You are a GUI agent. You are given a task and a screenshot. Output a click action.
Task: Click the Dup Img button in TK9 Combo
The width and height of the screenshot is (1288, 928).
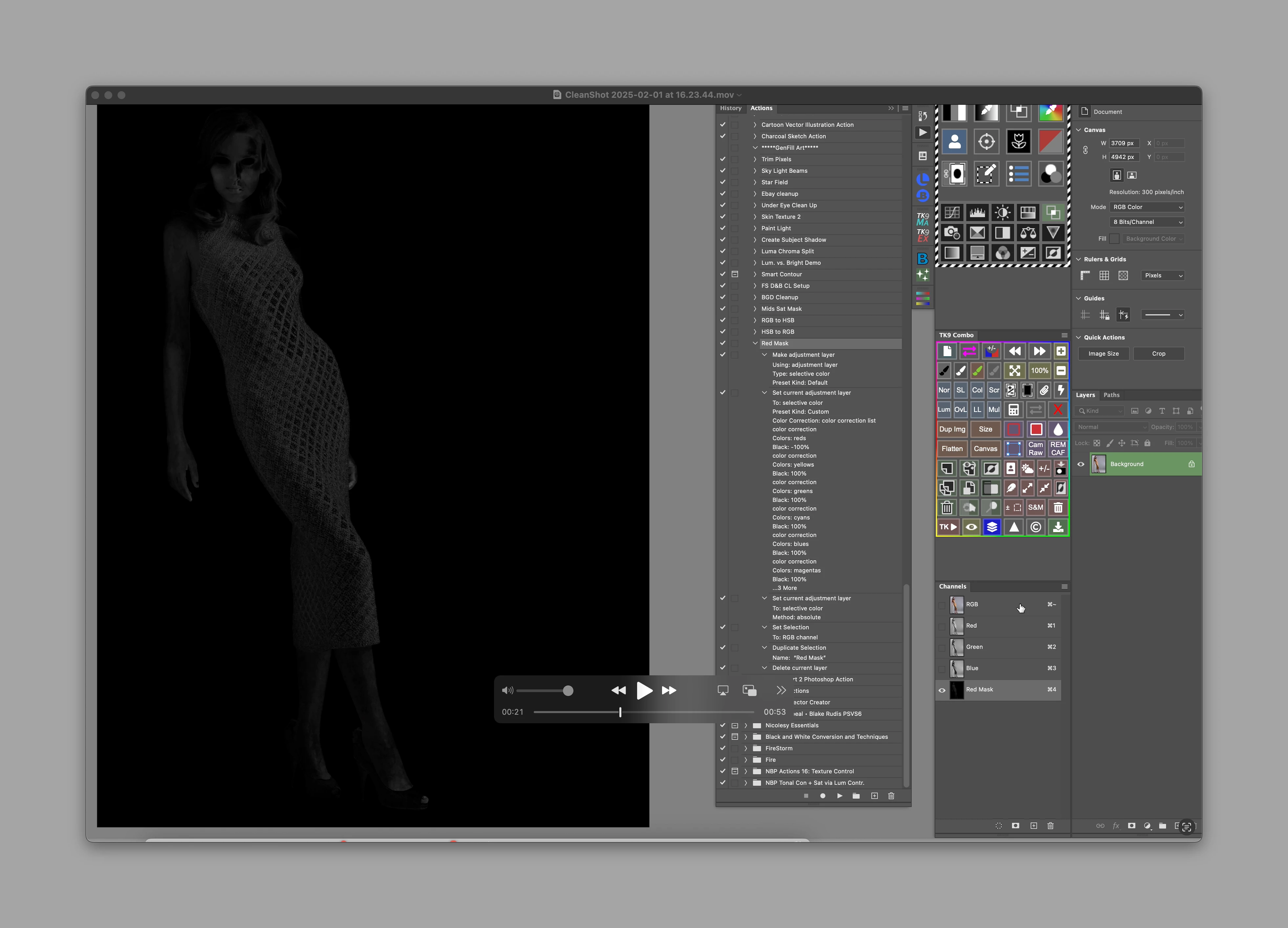click(952, 429)
